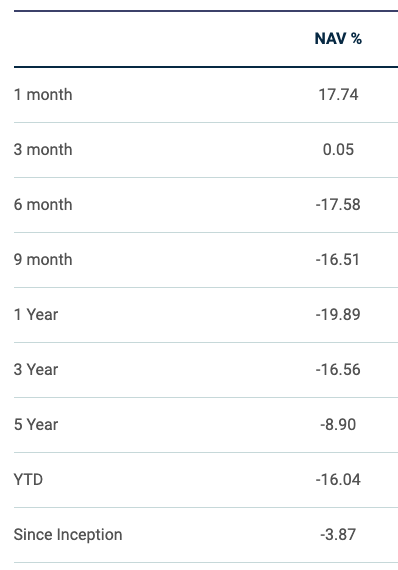Click the NAV % column header
This screenshot has width=398, height=570.
click(x=338, y=39)
